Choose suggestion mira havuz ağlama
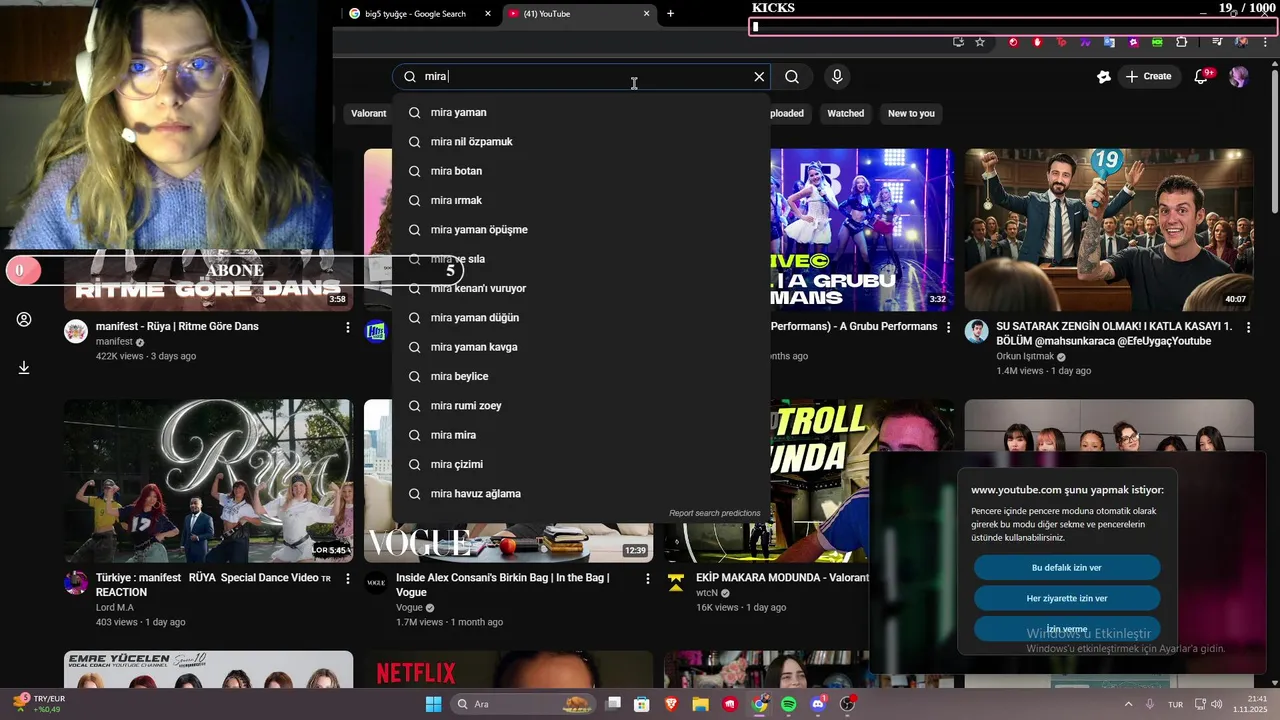Viewport: 1280px width, 720px height. (x=581, y=494)
